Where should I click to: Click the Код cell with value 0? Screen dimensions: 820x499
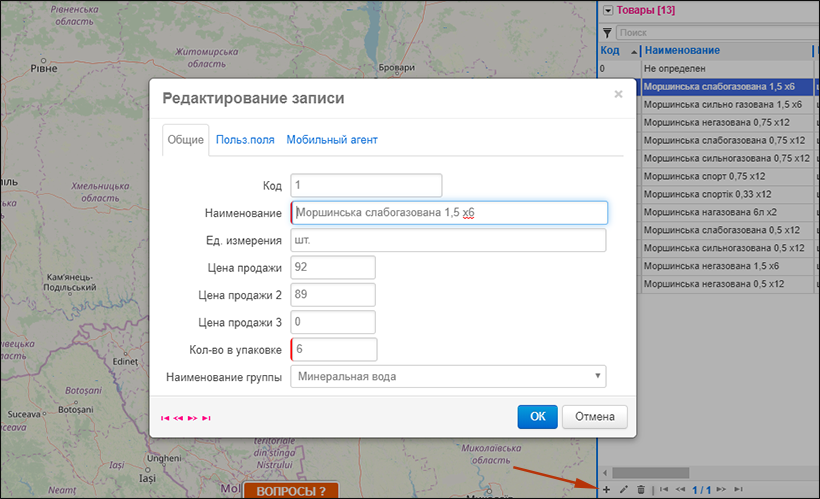pyautogui.click(x=620, y=69)
